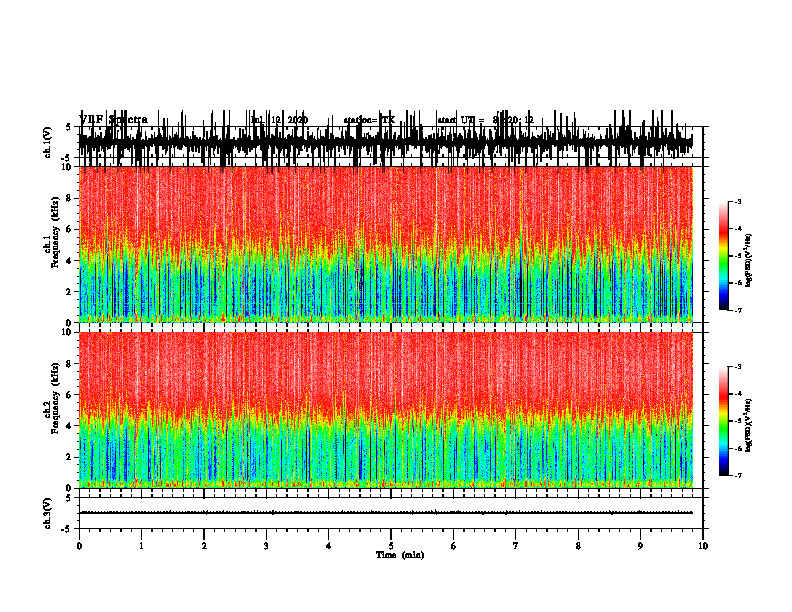Click the 10 kHz tick of ch.1 spectrogram
Screen dimensions: 792x612
pyautogui.click(x=67, y=167)
